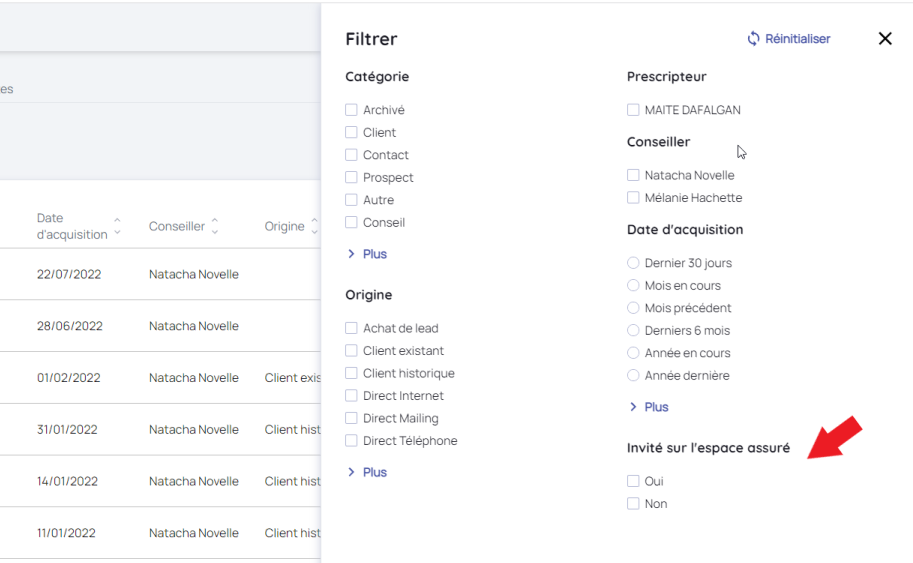Image resolution: width=913 pixels, height=563 pixels.
Task: Tick the Prospect category checkbox
Action: [352, 178]
